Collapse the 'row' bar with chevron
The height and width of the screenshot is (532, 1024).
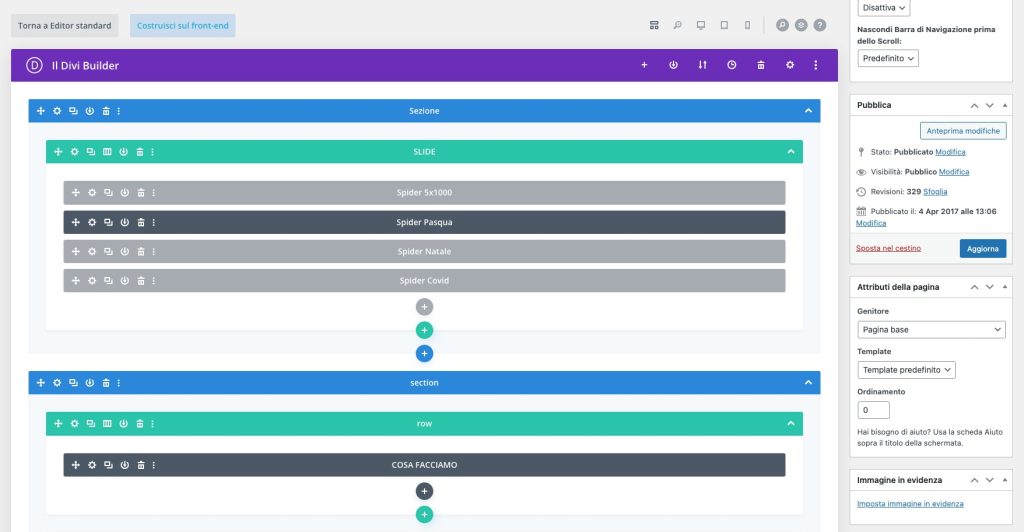click(x=791, y=424)
